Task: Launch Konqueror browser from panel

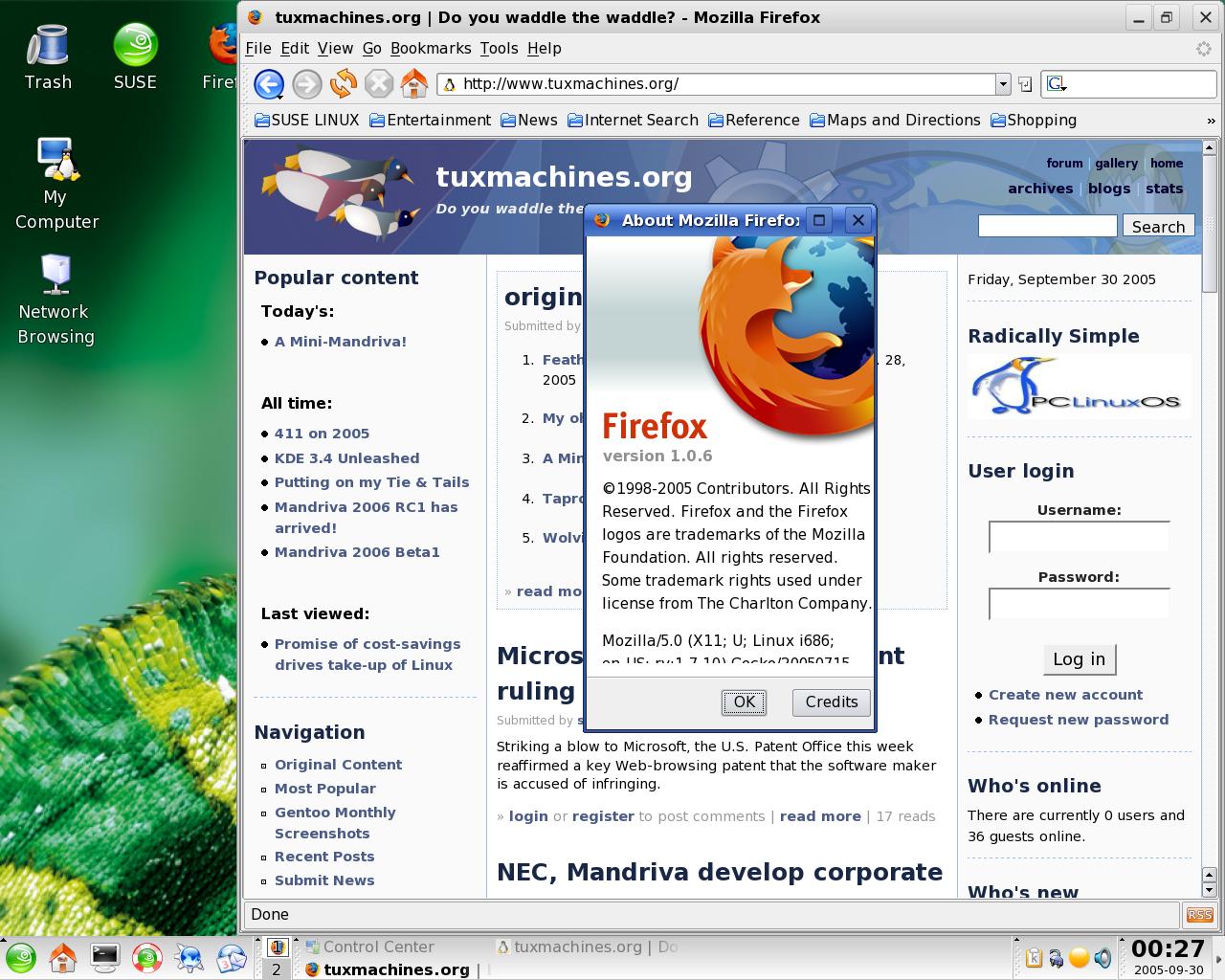Action: point(189,957)
